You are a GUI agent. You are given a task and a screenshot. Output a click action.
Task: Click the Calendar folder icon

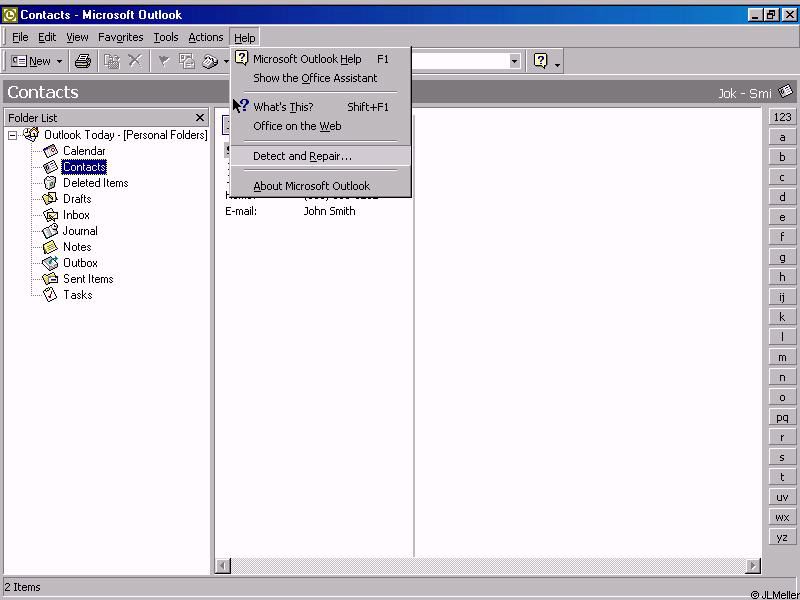tap(50, 151)
